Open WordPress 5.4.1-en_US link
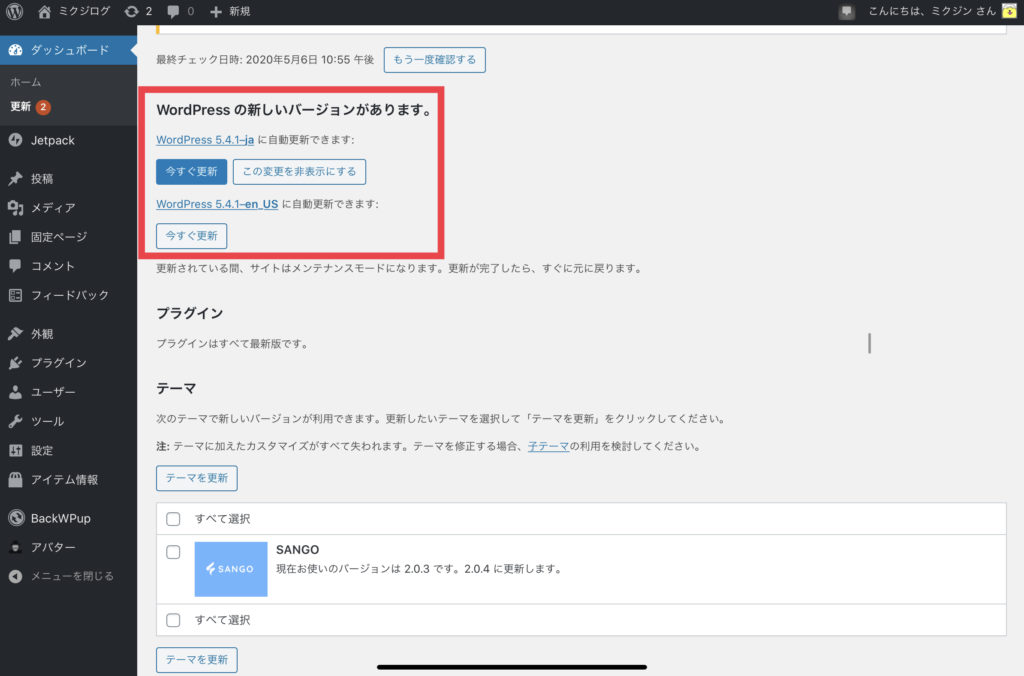This screenshot has width=1024, height=676. coord(217,204)
